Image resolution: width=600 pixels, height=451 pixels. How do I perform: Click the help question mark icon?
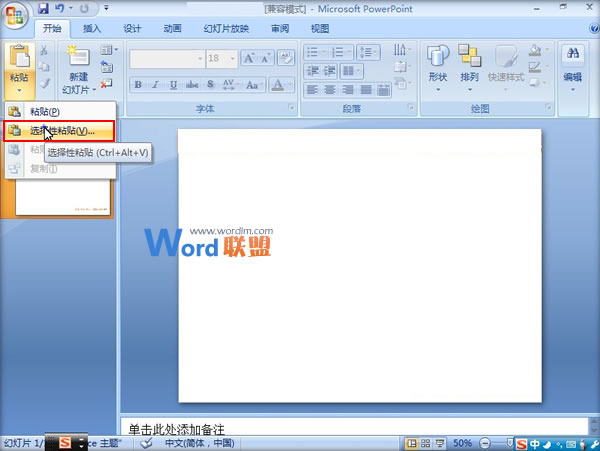tap(594, 29)
